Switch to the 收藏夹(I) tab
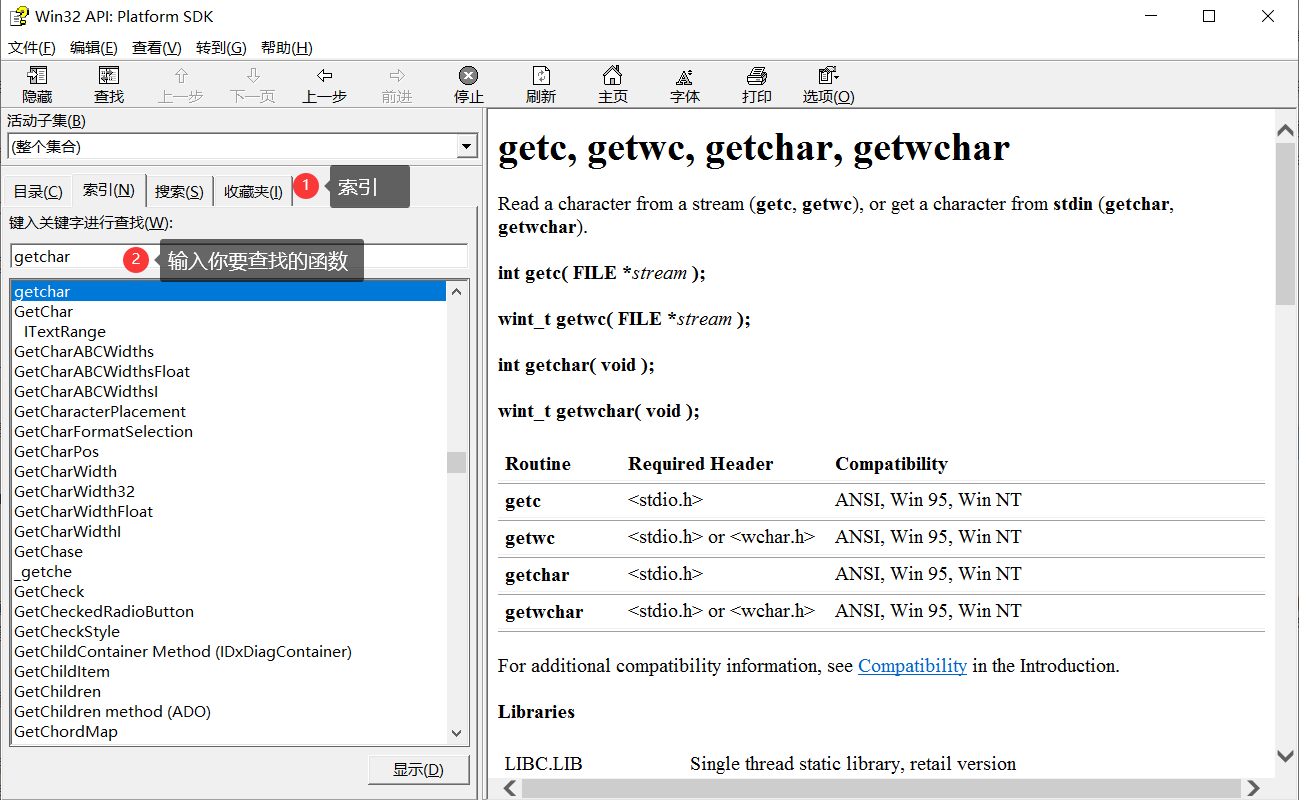The image size is (1299, 800). (253, 192)
